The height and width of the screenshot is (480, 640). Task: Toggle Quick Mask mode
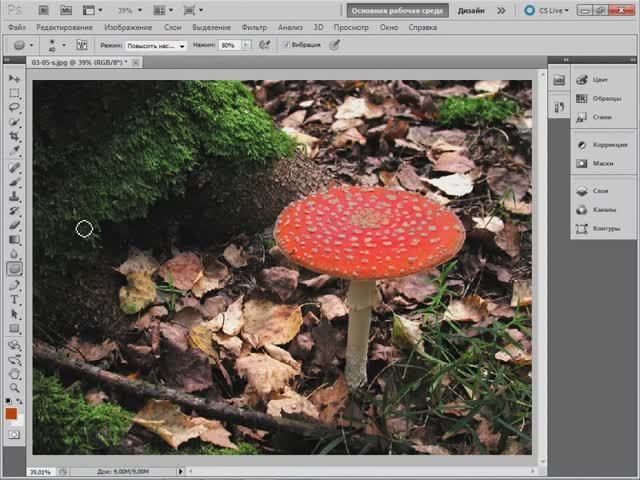14,435
